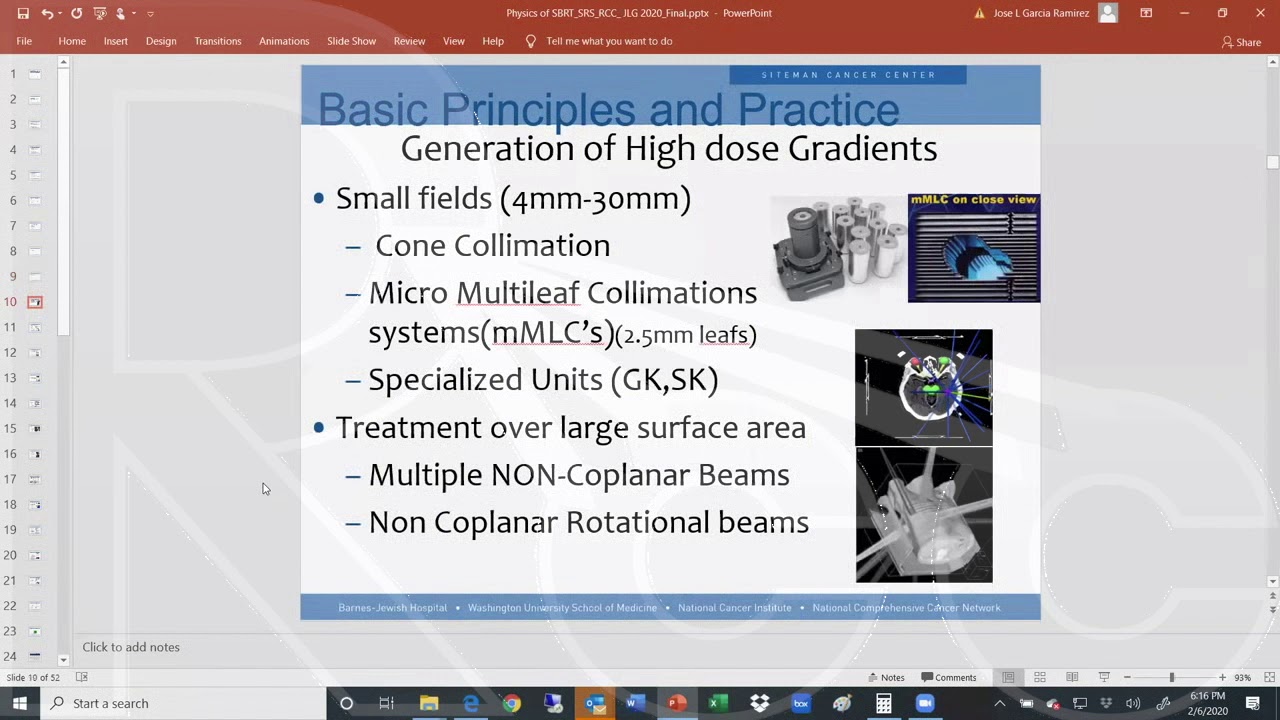
Task: Open the Slide Show ribbon tab
Action: click(351, 41)
